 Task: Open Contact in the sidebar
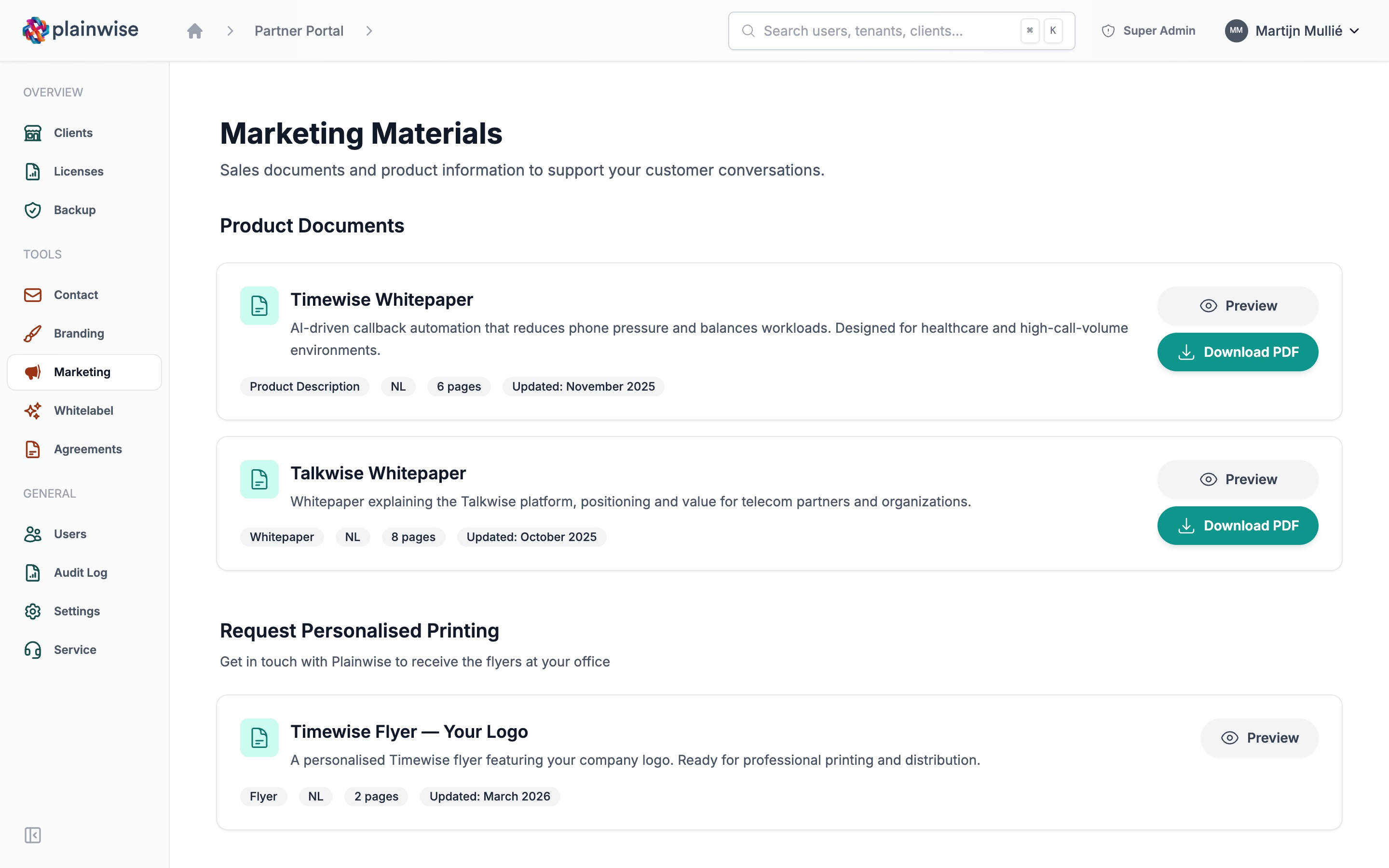coord(84,295)
